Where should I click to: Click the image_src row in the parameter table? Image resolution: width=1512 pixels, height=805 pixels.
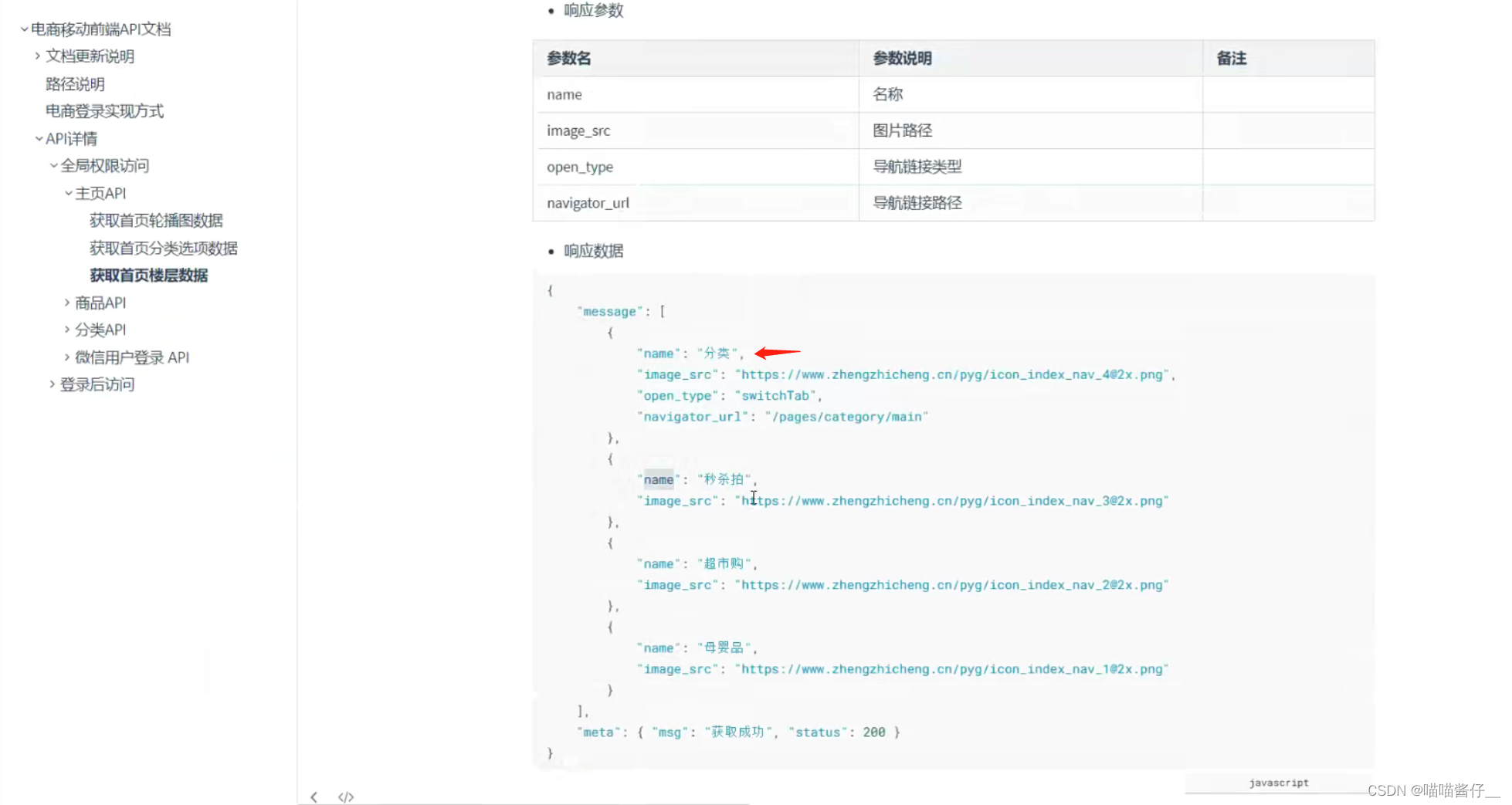(x=578, y=130)
